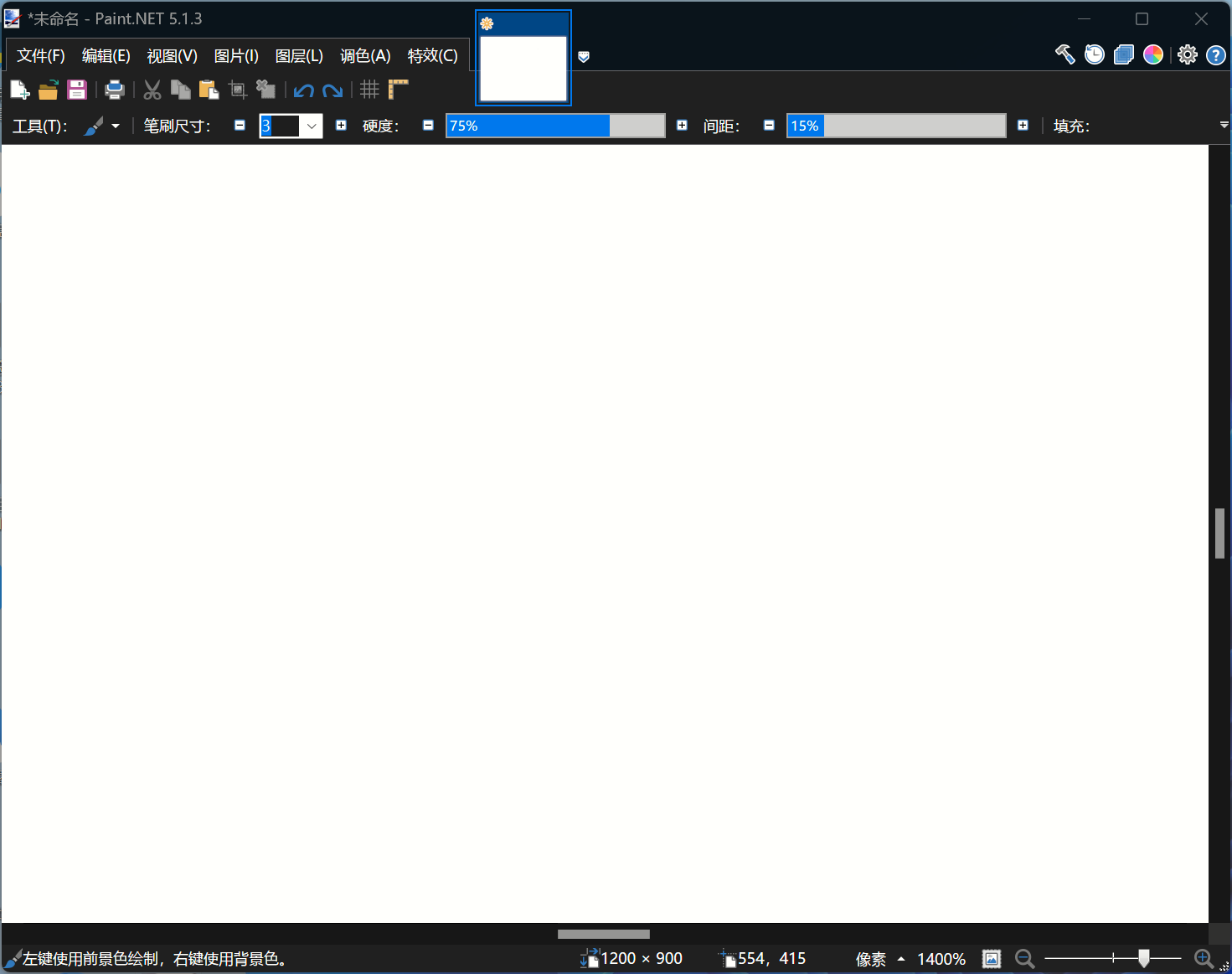Open the Colors wheel panel

click(x=1153, y=54)
